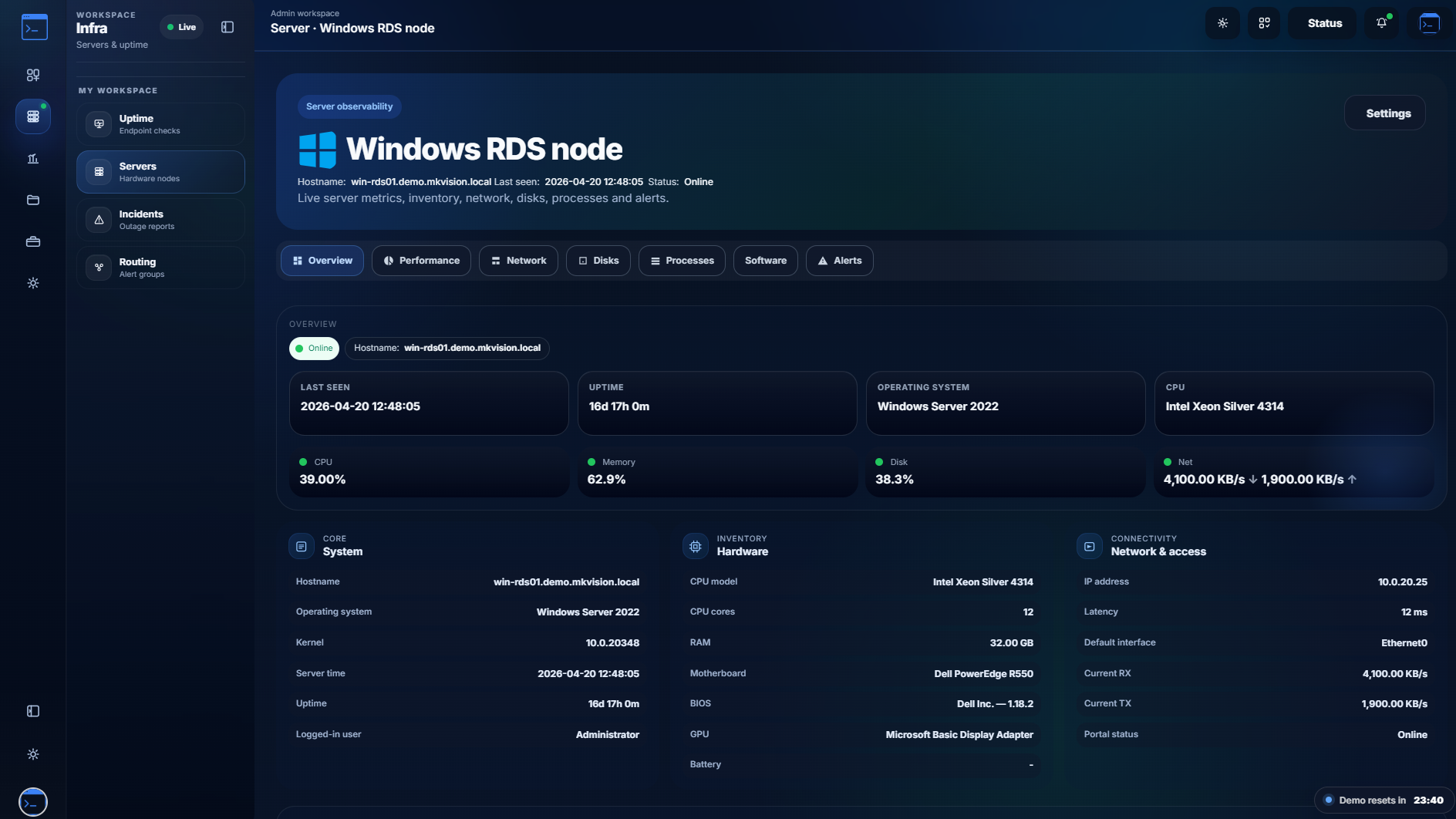Screen dimensions: 1456x819
Task: Click the CPU Intel Xeon Silver 4314 card
Action: pos(1294,403)
